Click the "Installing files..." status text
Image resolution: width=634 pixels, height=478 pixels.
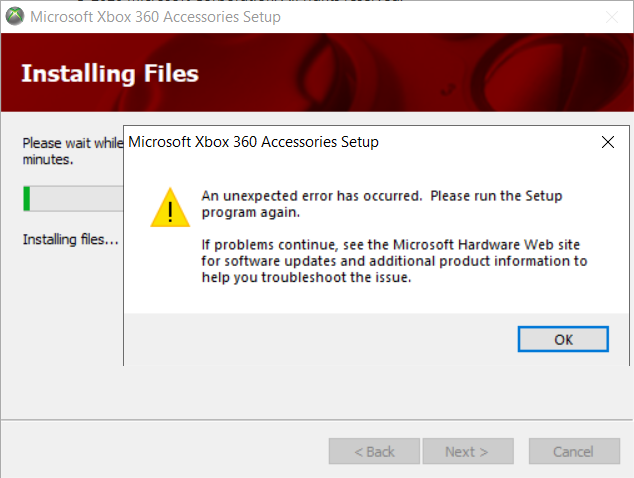click(70, 239)
